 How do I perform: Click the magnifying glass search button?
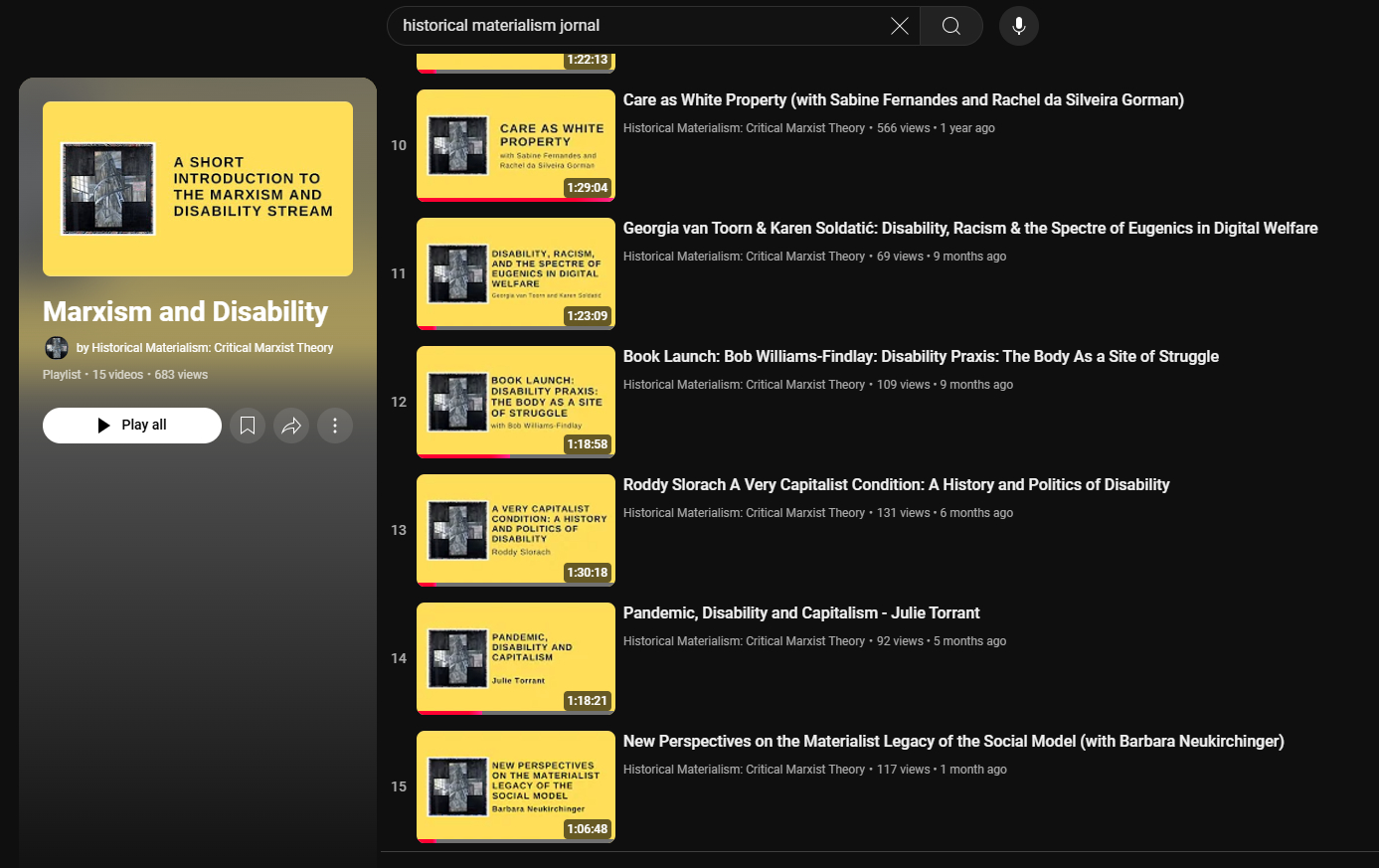951,26
